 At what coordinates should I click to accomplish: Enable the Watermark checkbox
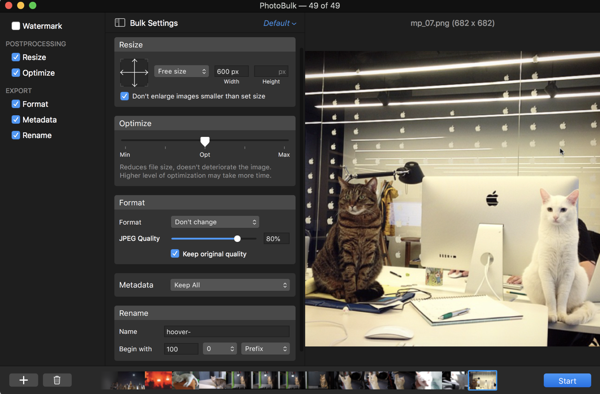pyautogui.click(x=16, y=26)
